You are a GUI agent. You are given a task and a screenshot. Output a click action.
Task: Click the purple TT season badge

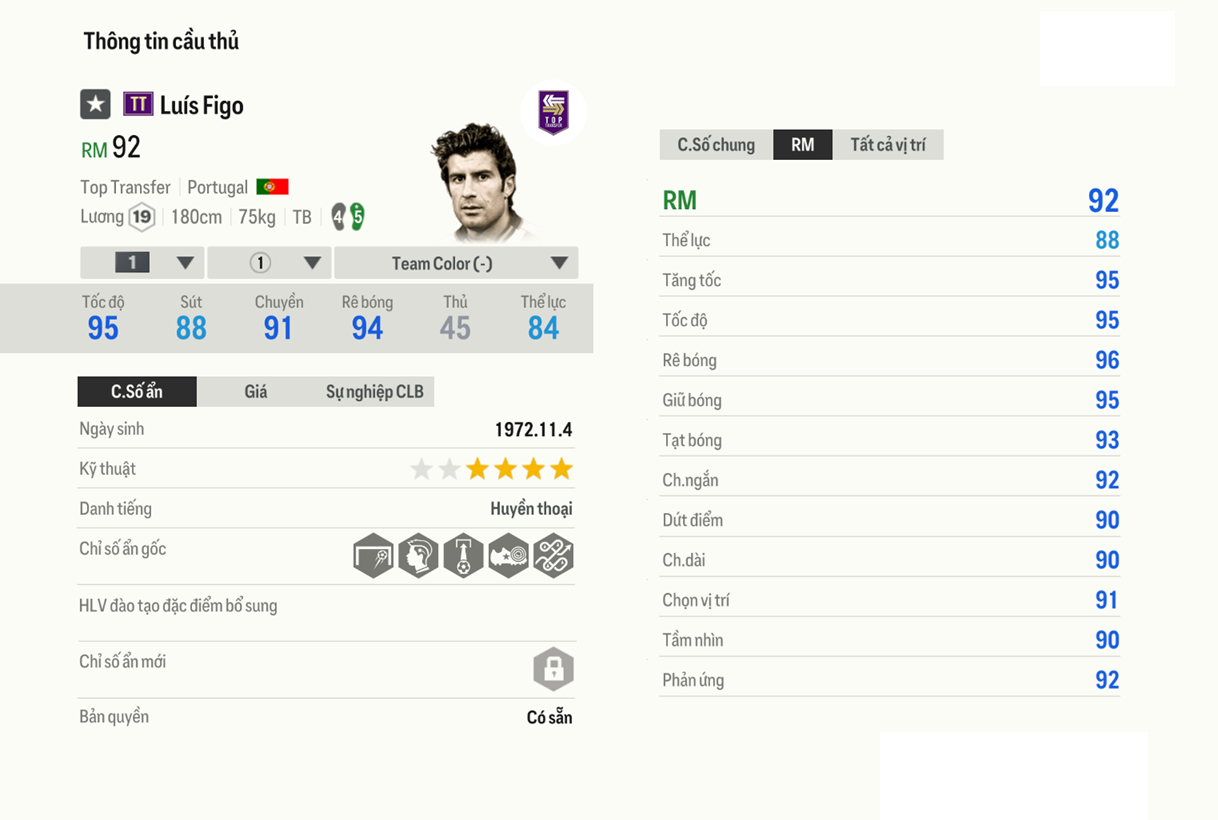138,104
